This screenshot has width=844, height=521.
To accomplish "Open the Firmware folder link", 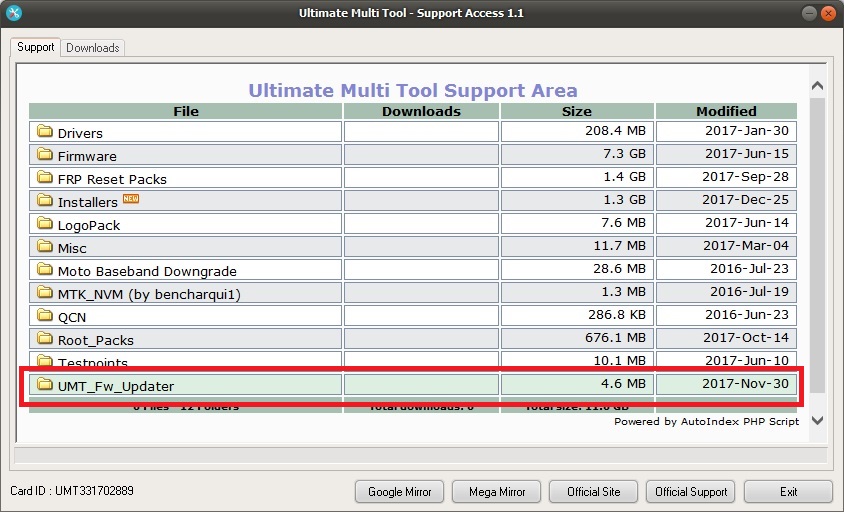I will click(x=87, y=156).
